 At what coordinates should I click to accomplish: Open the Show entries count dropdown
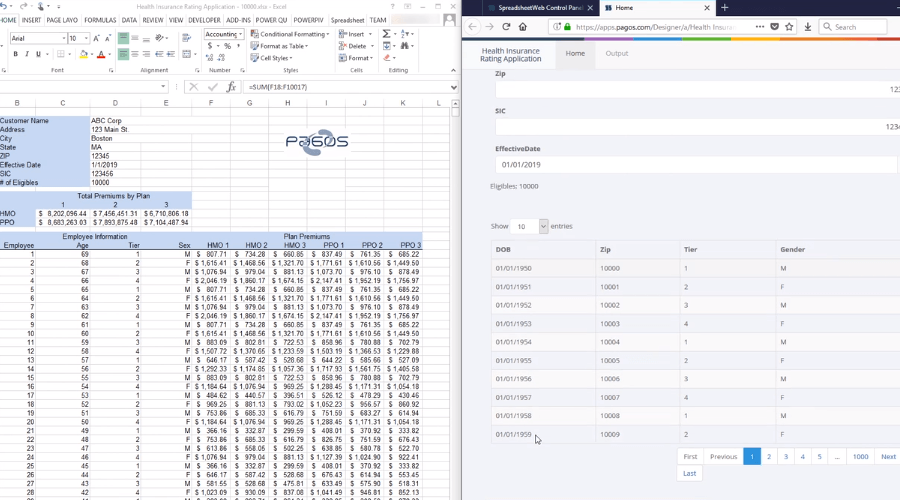(x=528, y=226)
